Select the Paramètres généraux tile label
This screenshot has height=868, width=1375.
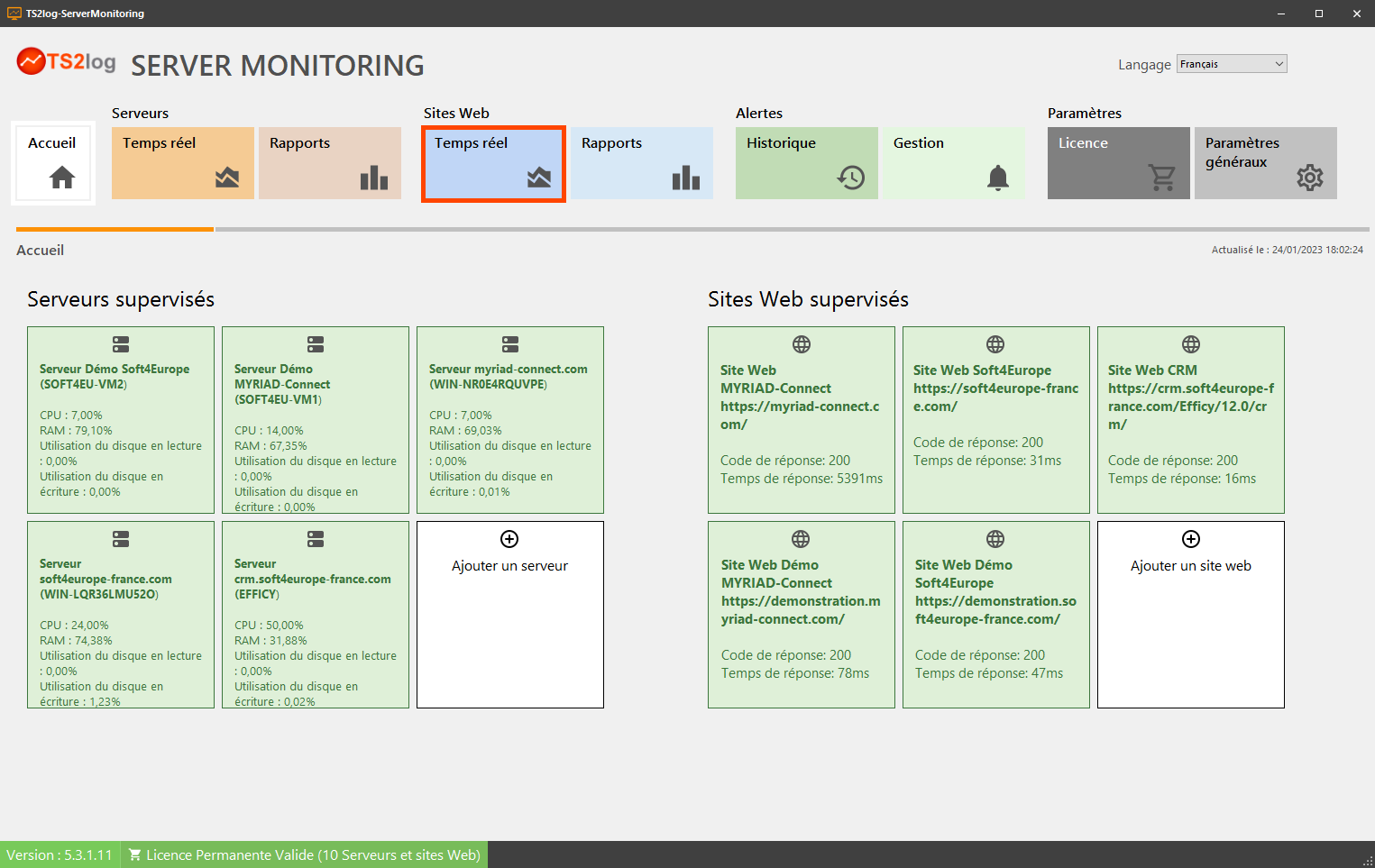(x=1242, y=152)
